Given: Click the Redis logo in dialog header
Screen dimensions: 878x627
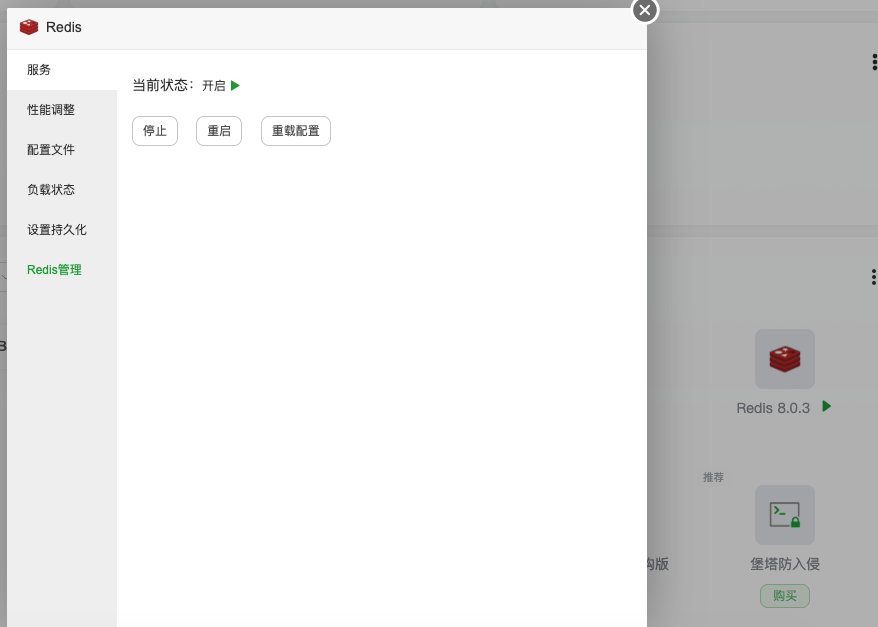Looking at the screenshot, I should pyautogui.click(x=29, y=27).
